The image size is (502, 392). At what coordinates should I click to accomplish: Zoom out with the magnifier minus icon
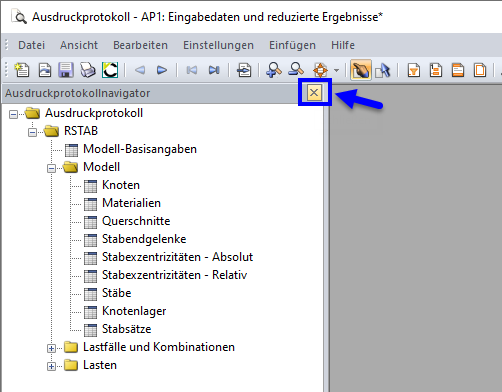(x=296, y=69)
